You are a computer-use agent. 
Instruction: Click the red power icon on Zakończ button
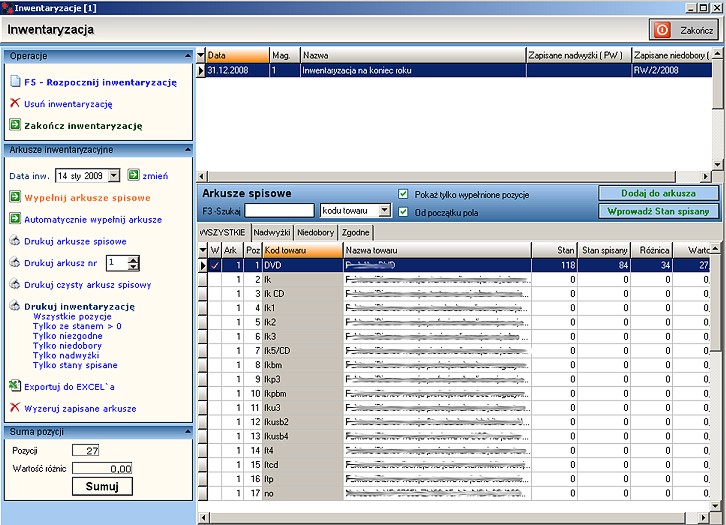(663, 31)
